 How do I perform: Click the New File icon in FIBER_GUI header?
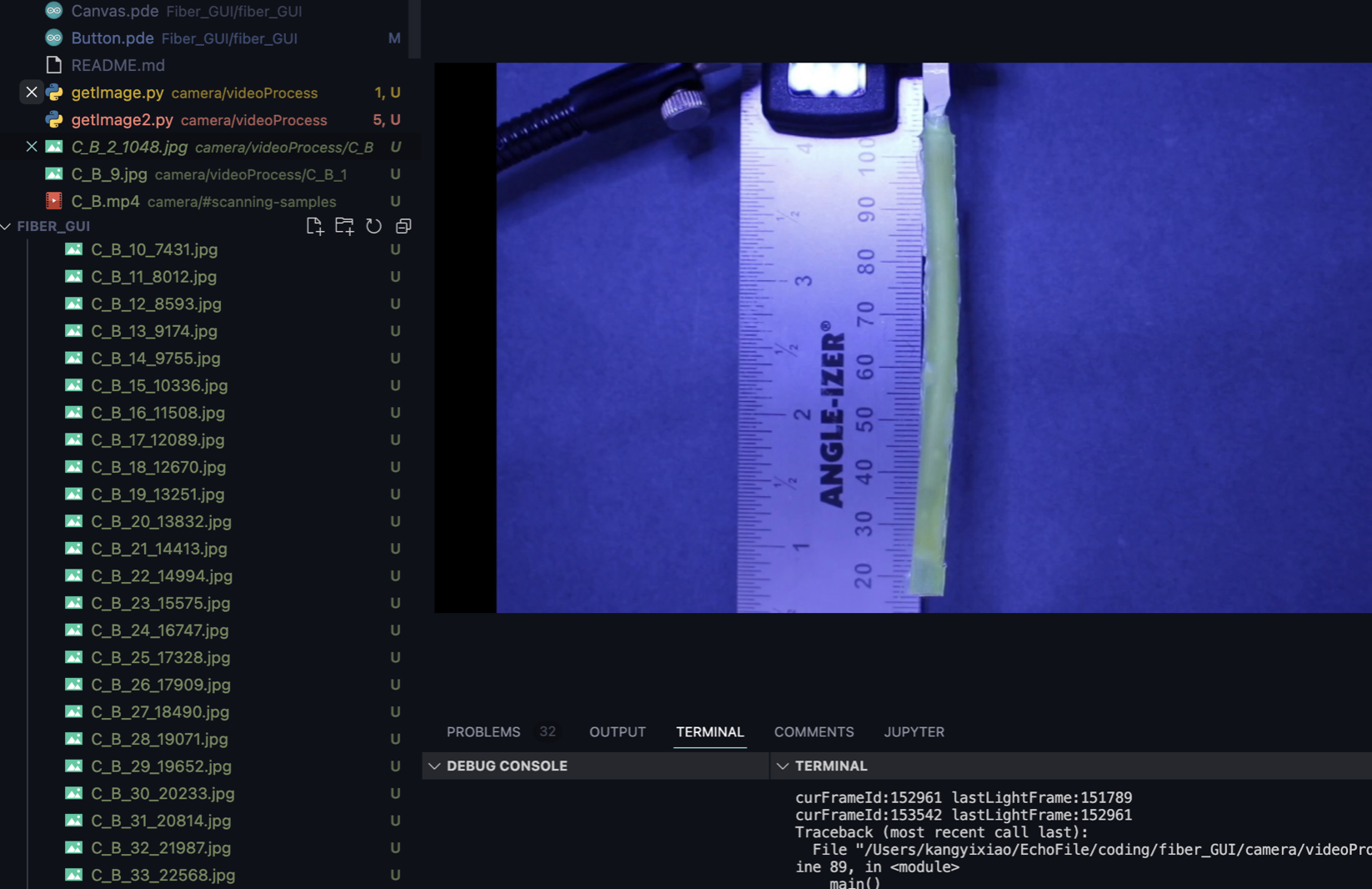click(314, 226)
